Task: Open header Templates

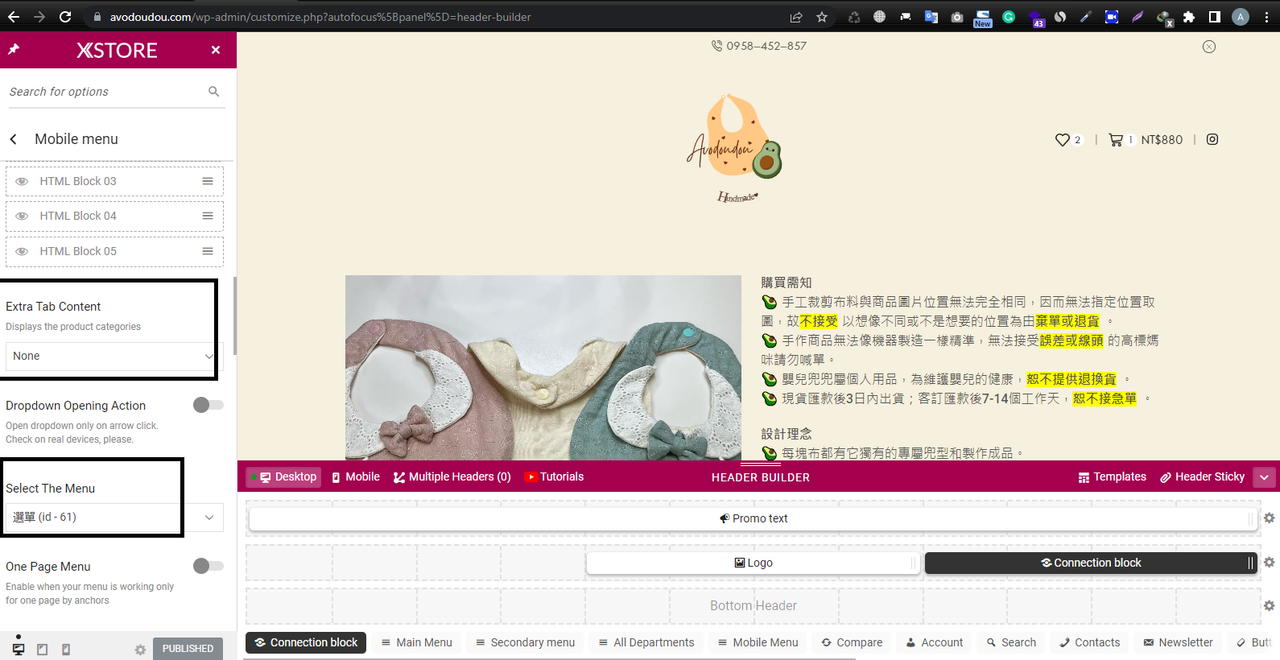Action: click(1111, 477)
